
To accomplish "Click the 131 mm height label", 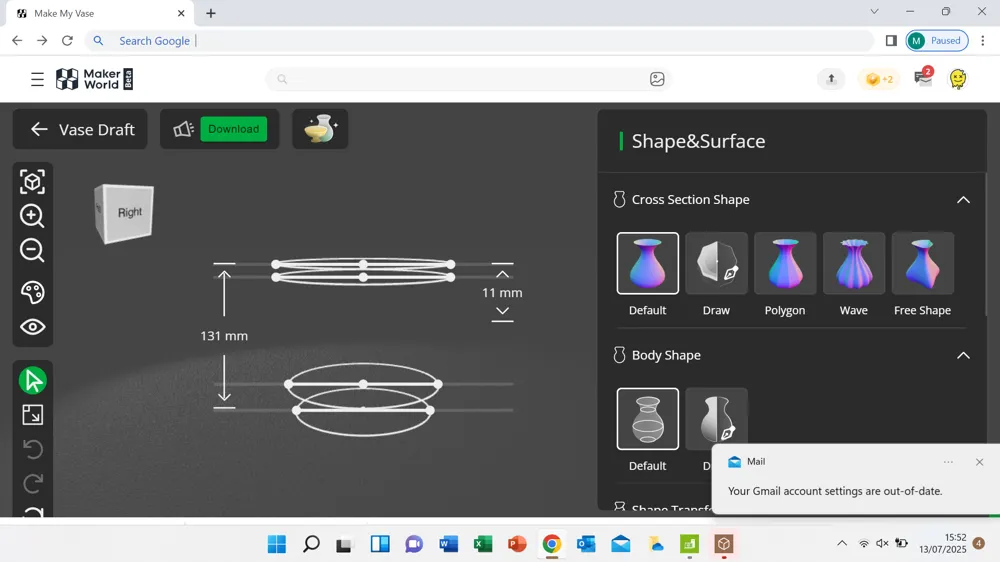I will [224, 336].
